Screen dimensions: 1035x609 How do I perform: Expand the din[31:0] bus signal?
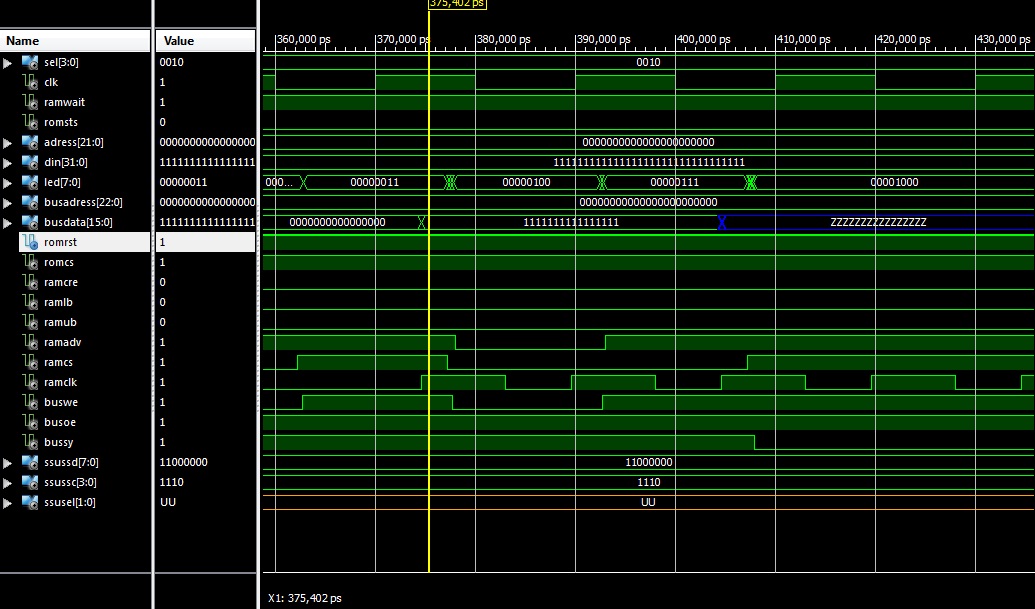7,162
